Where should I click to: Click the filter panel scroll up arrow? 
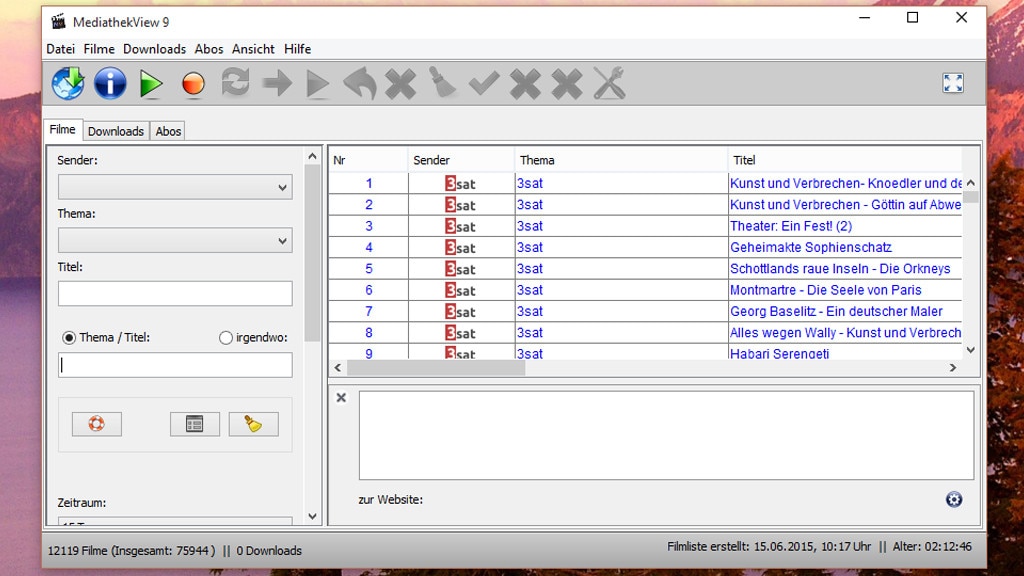313,156
